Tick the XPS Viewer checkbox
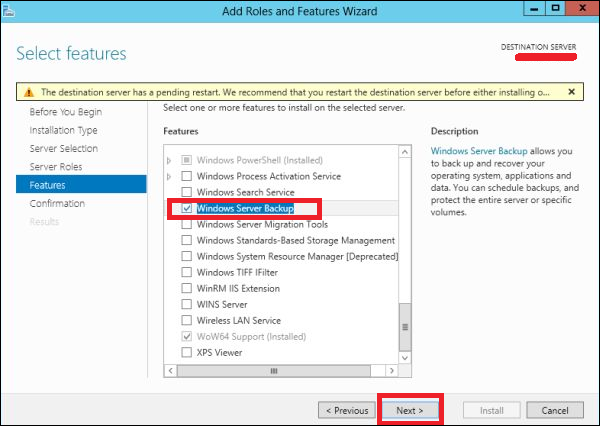Viewport: 600px width, 426px height. click(186, 352)
